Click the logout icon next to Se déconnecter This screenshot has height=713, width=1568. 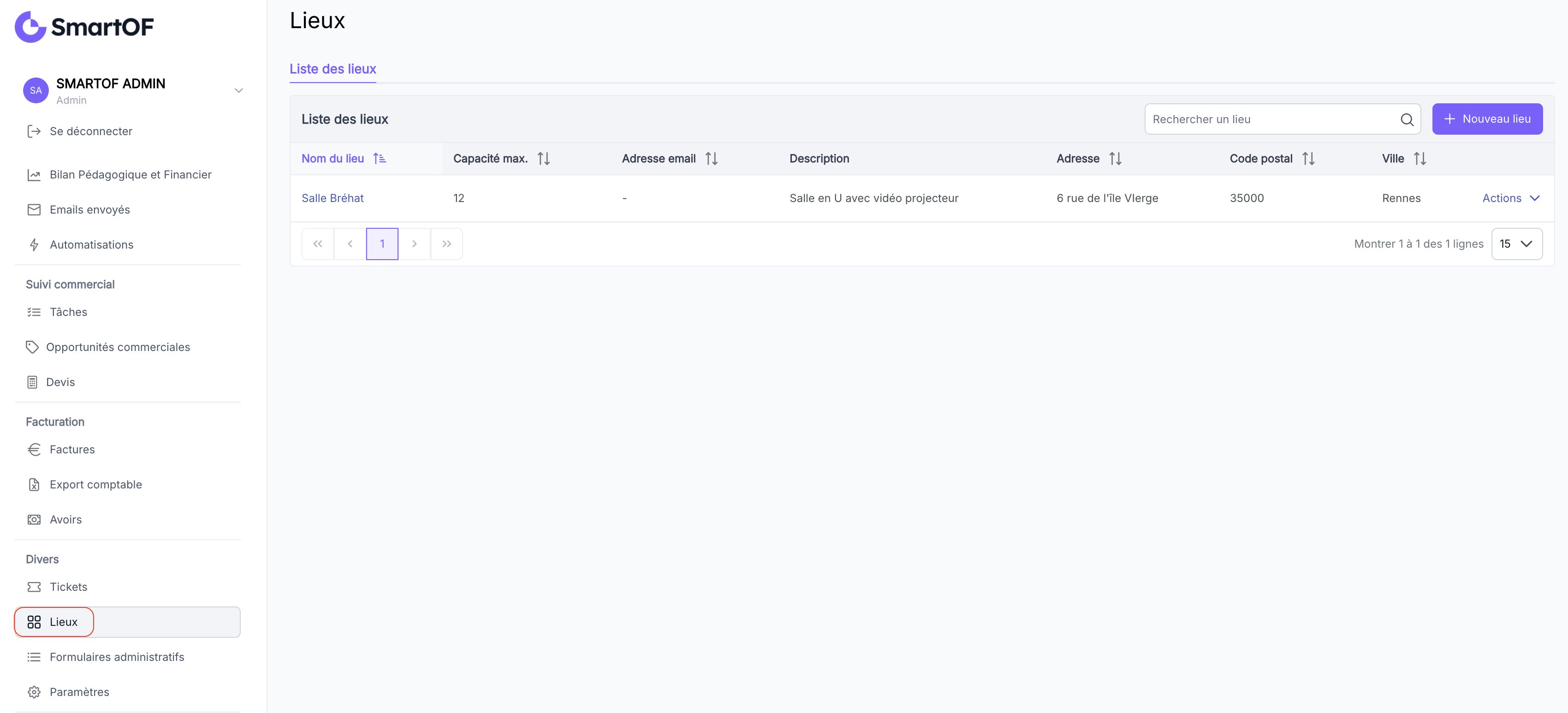[34, 131]
